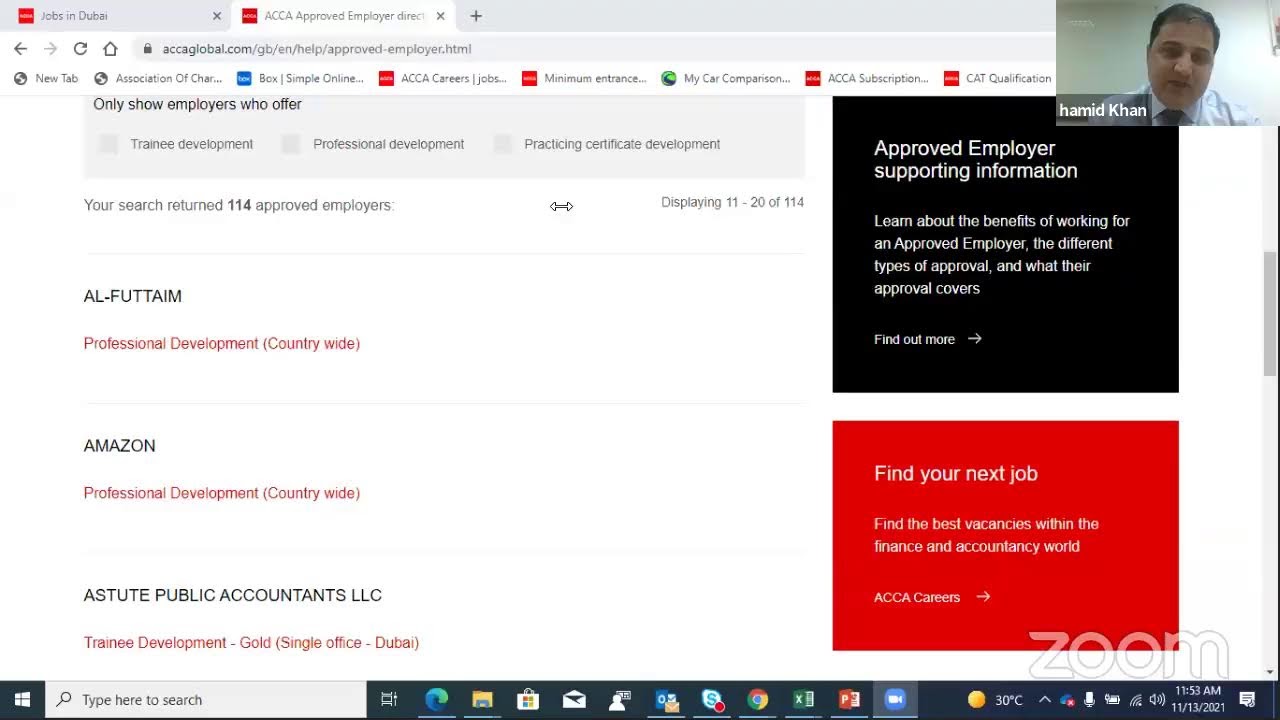This screenshot has height=720, width=1280.
Task: Open Windows Start menu
Action: pos(23,699)
